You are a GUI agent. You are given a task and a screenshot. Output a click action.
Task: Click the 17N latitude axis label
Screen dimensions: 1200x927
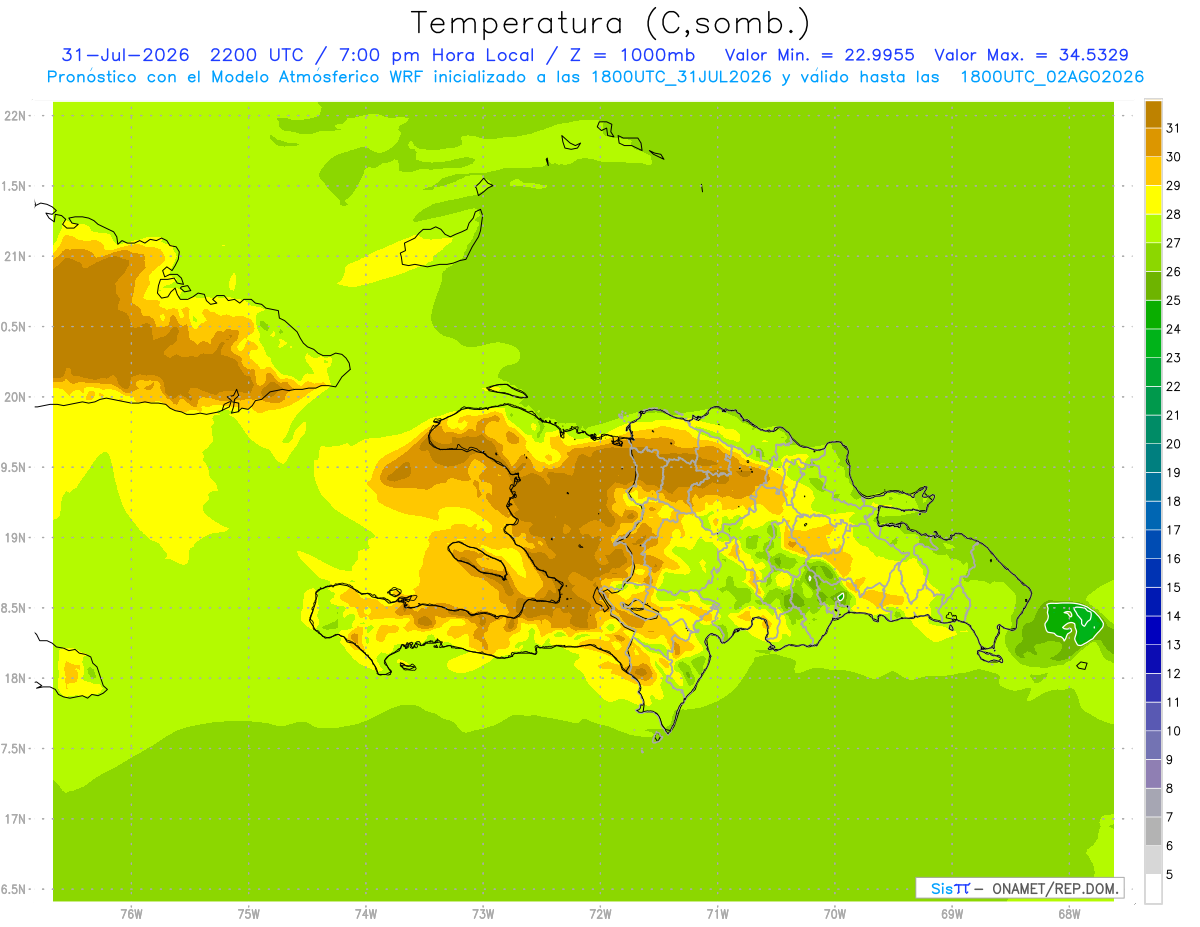[15, 819]
